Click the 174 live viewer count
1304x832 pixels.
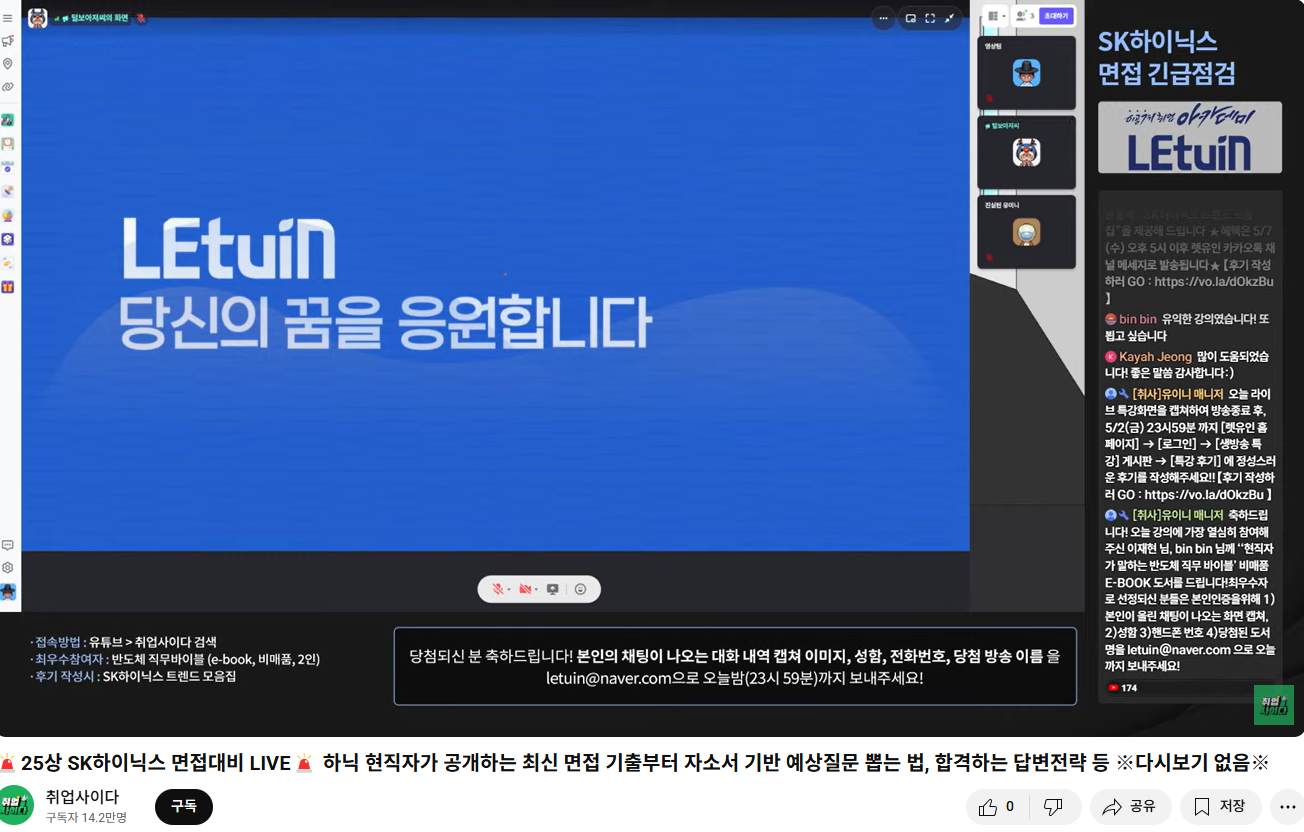pos(1122,688)
